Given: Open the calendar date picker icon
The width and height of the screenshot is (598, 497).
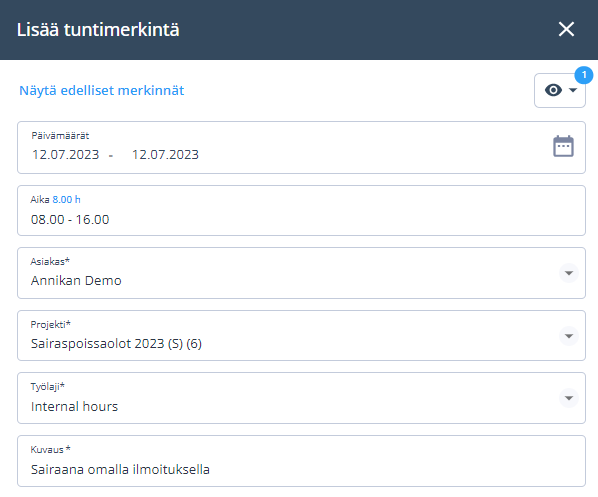Looking at the screenshot, I should [563, 146].
